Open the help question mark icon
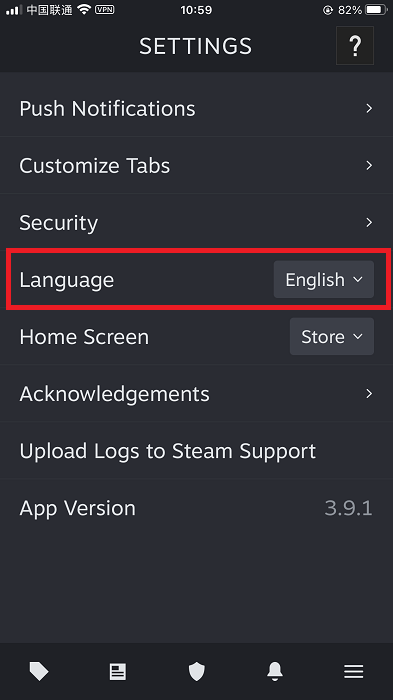Image resolution: width=393 pixels, height=700 pixels. 355,46
